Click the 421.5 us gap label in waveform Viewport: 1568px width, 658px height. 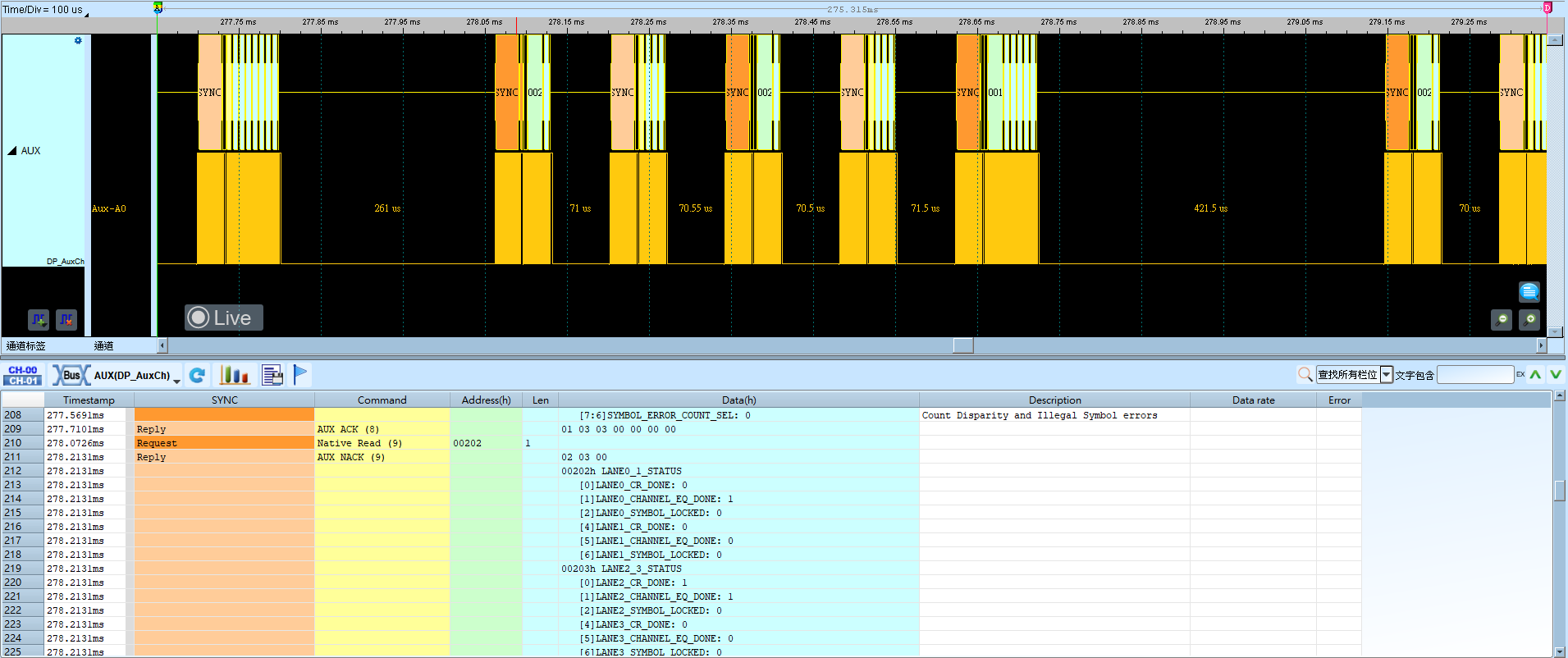(x=1210, y=208)
